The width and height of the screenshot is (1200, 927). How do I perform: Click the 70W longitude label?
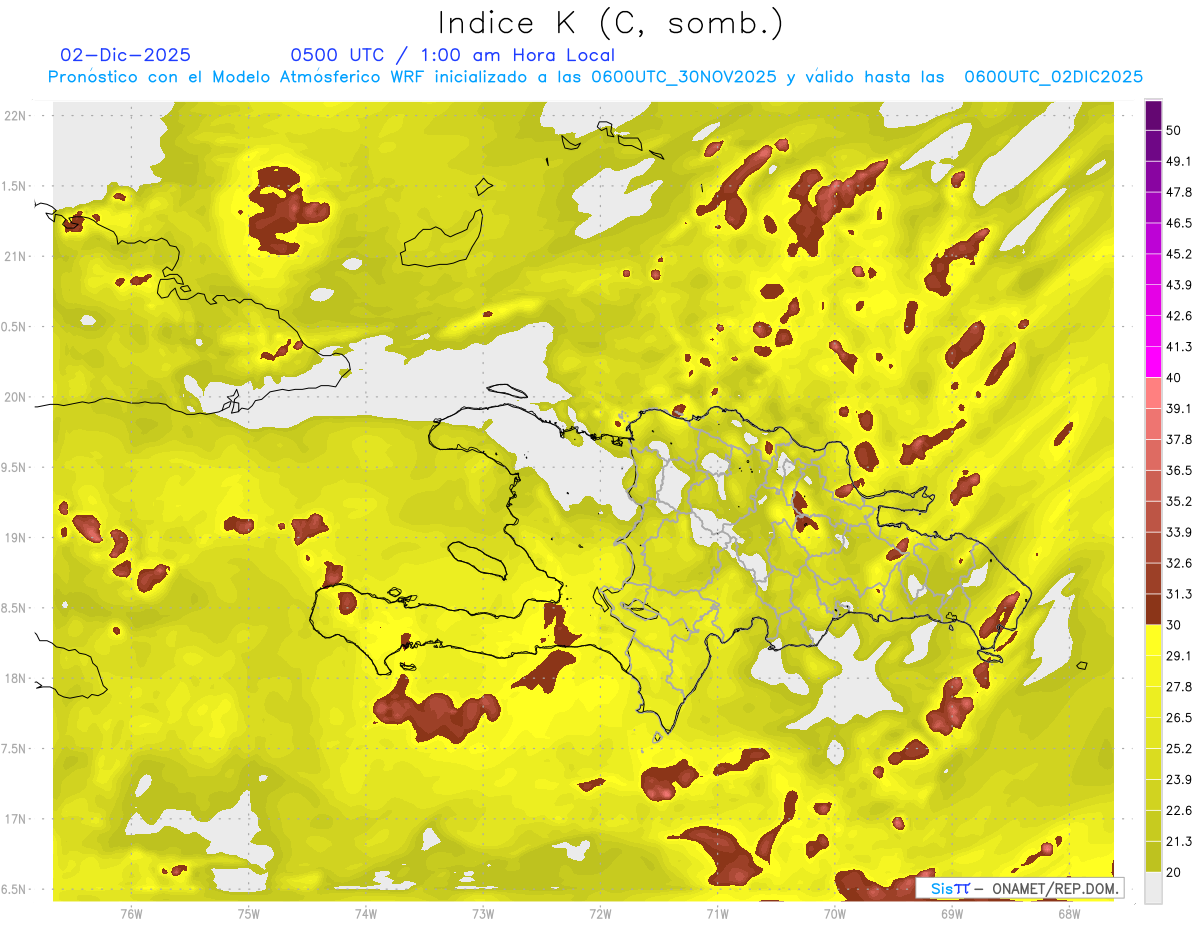pyautogui.click(x=834, y=913)
